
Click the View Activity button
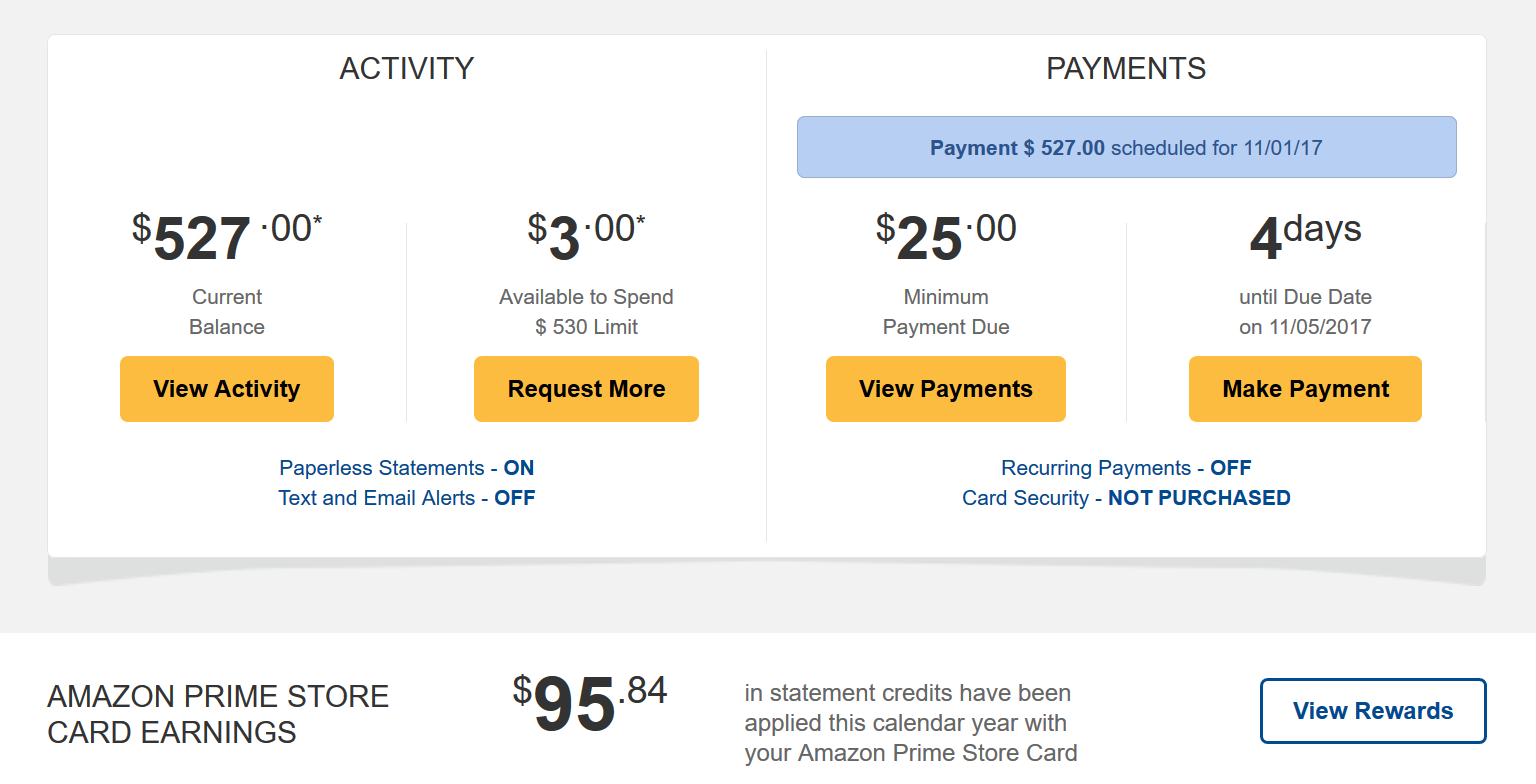(x=226, y=388)
